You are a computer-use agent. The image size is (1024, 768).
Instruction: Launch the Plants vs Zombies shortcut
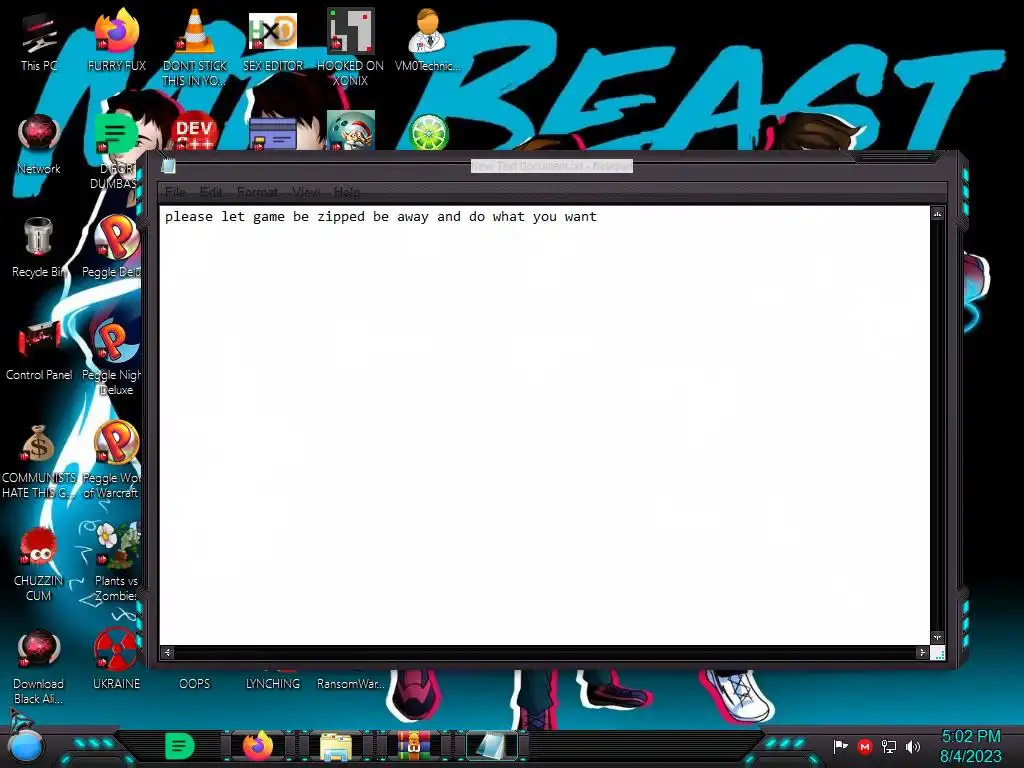tap(116, 562)
